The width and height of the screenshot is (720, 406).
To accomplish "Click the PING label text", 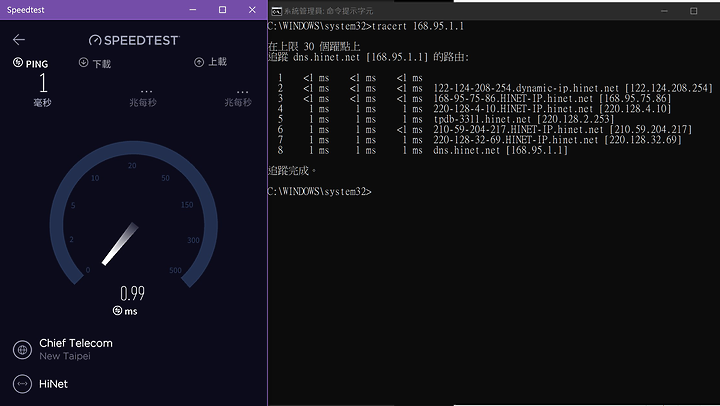I will click(x=37, y=64).
